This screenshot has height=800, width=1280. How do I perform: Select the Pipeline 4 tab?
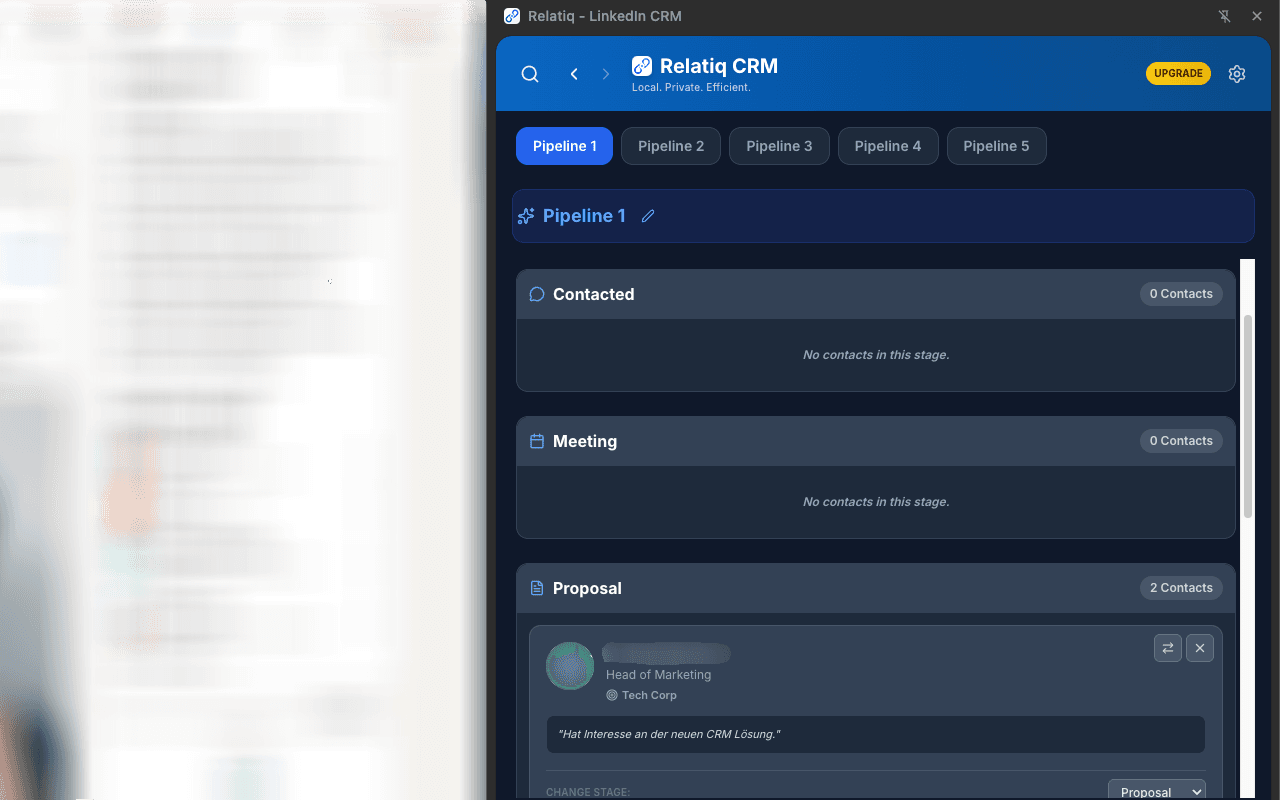click(888, 146)
